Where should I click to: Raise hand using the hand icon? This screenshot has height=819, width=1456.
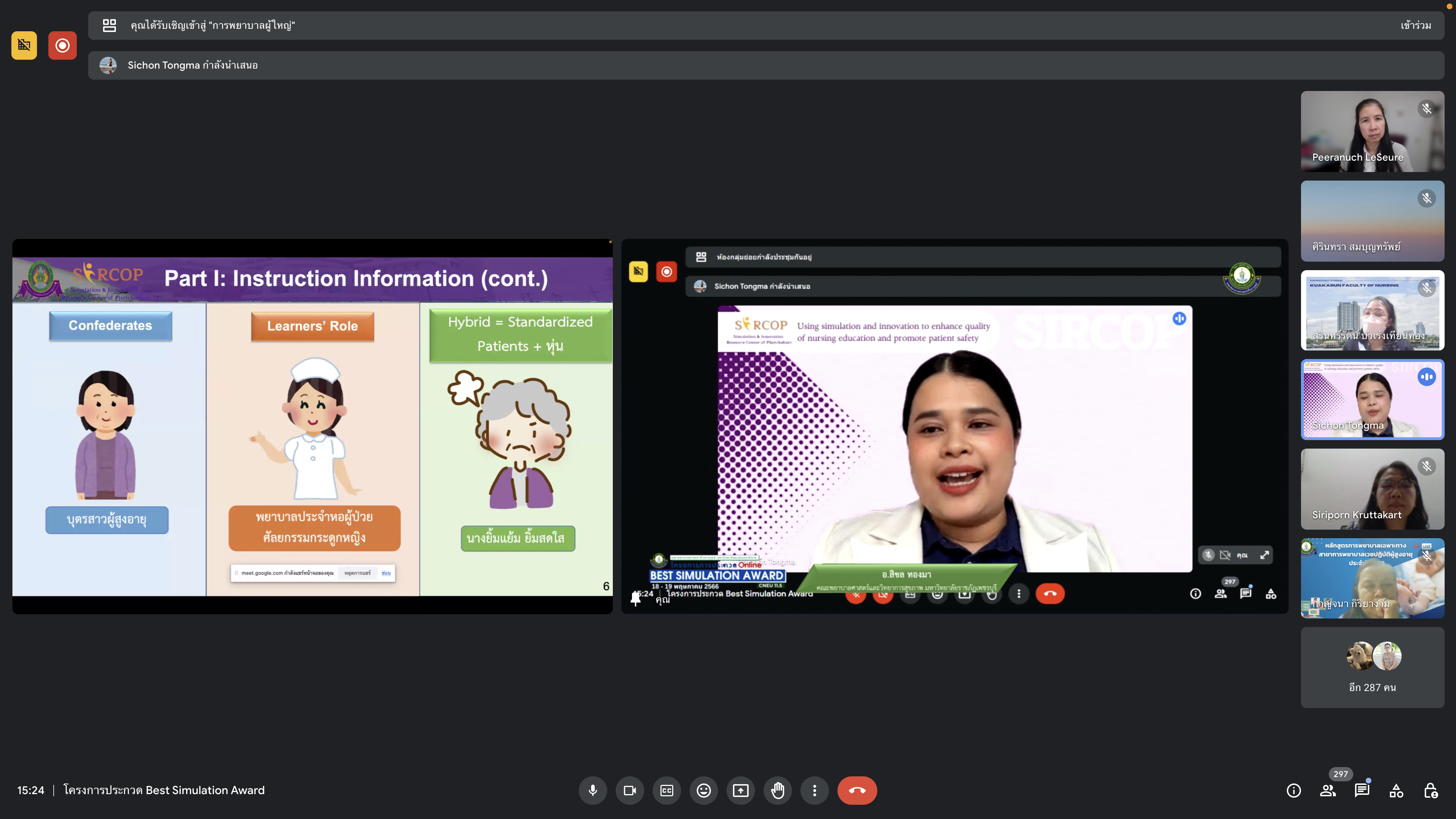778,790
